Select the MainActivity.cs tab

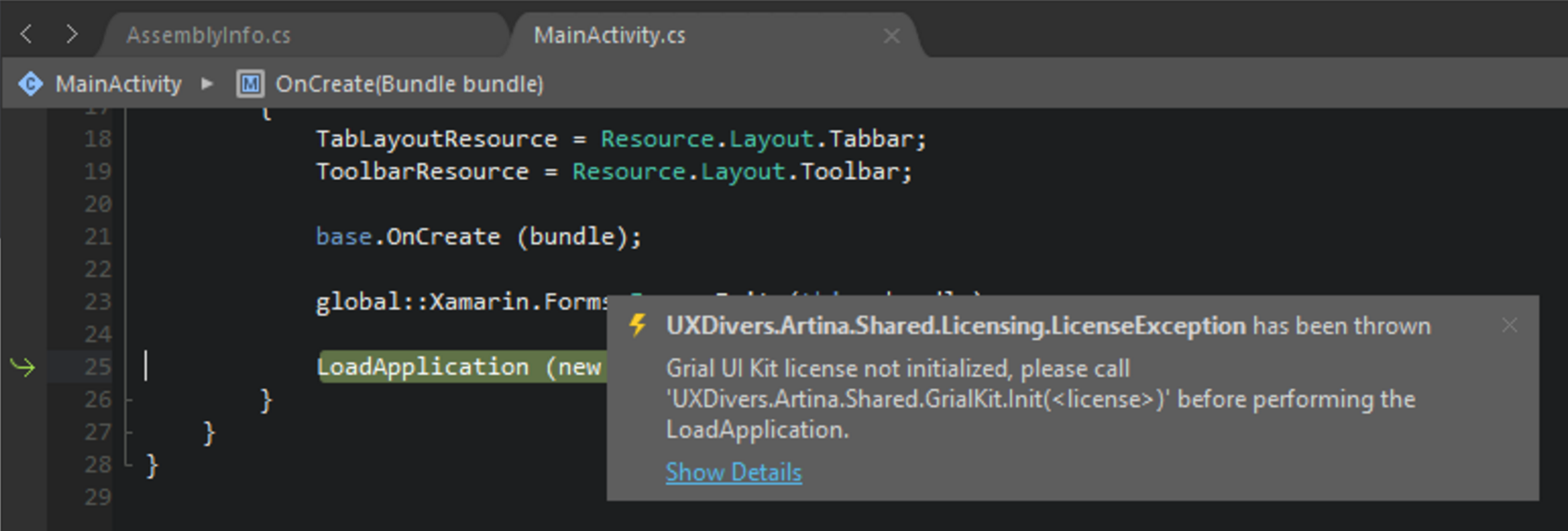(610, 35)
